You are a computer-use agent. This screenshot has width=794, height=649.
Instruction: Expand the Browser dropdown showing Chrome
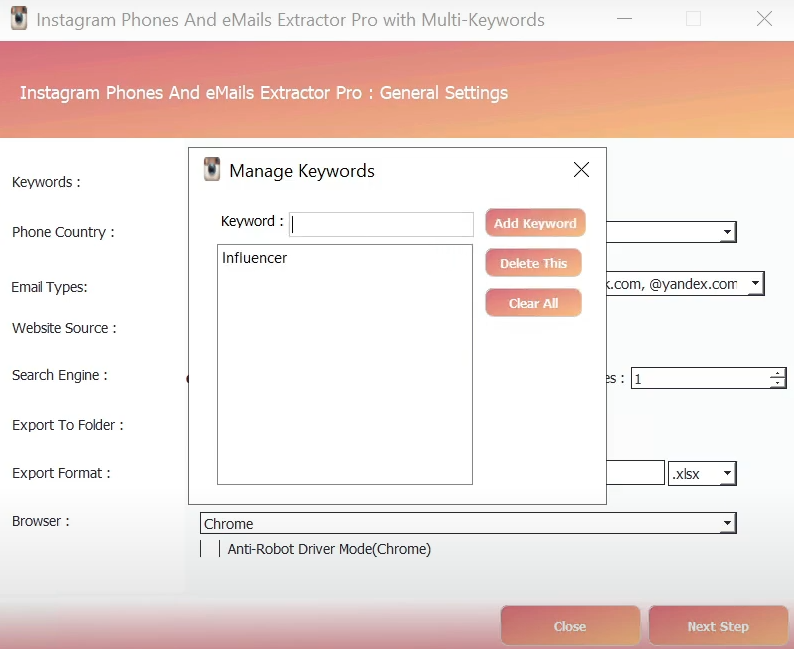point(727,523)
